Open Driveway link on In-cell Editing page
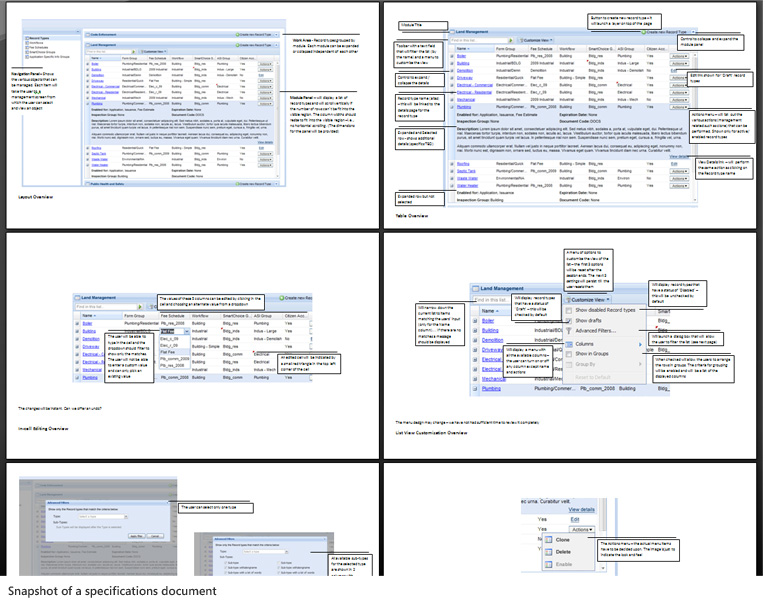Screen dimensions: 765x602 pyautogui.click(x=91, y=347)
